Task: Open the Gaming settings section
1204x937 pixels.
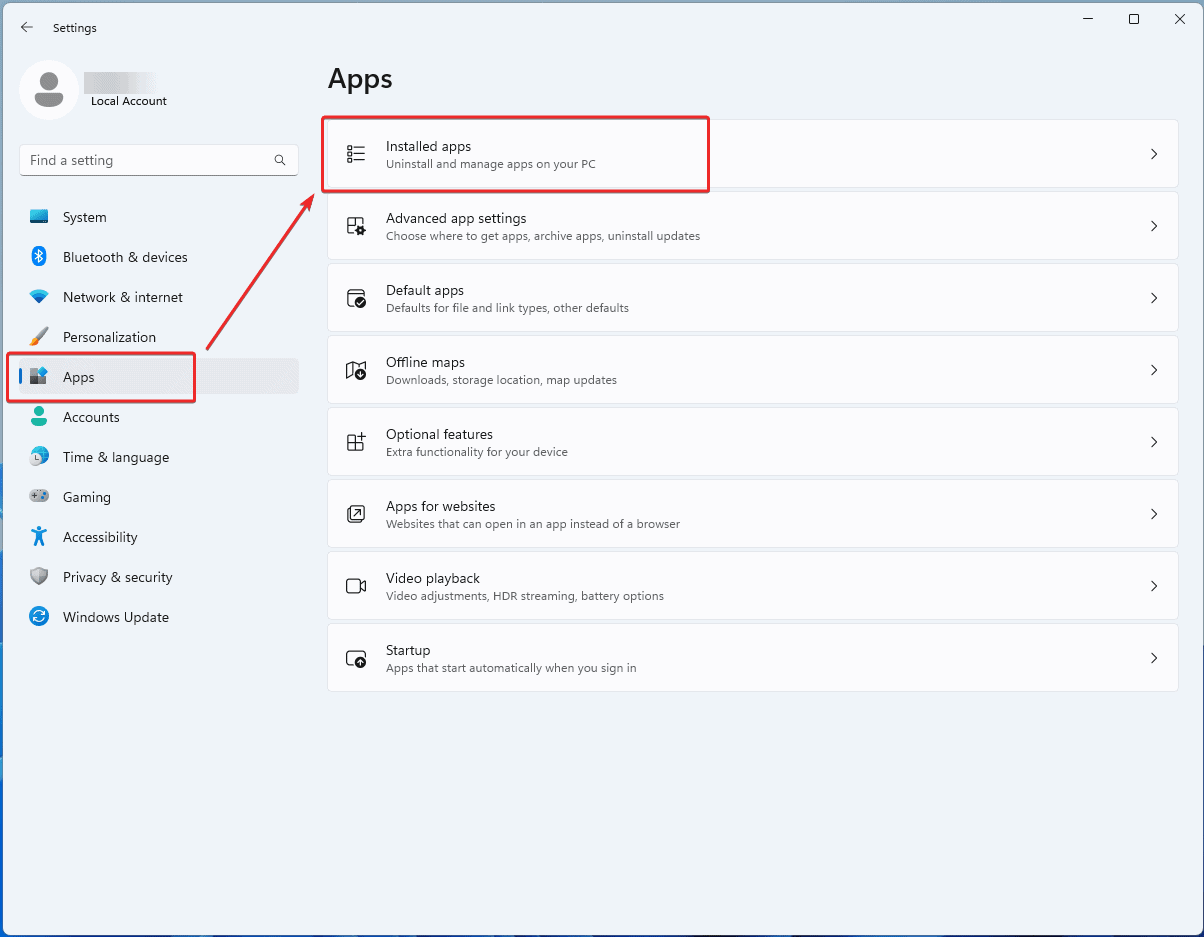Action: point(88,497)
